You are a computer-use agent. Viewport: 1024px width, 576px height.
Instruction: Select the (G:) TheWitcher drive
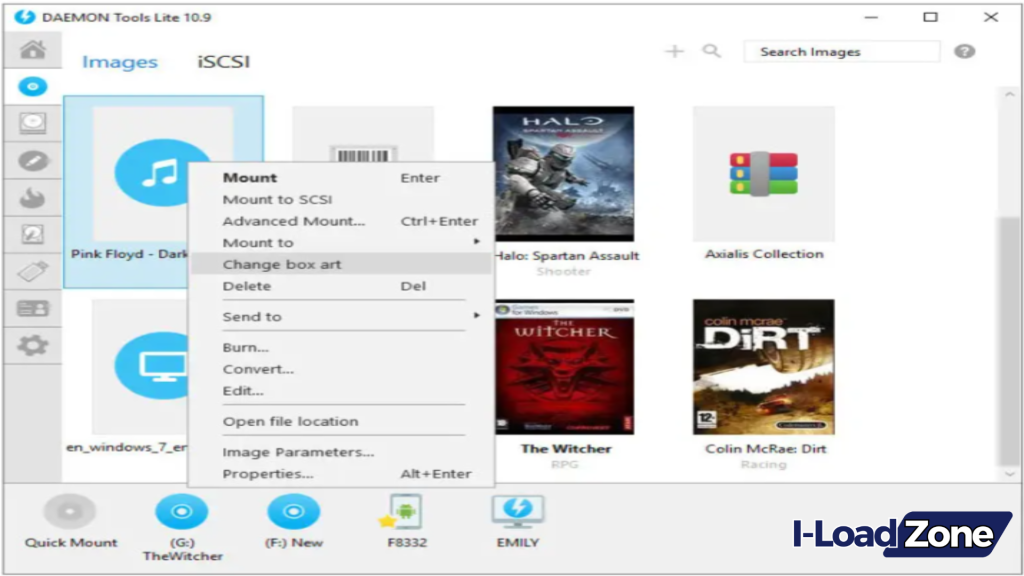click(x=182, y=513)
